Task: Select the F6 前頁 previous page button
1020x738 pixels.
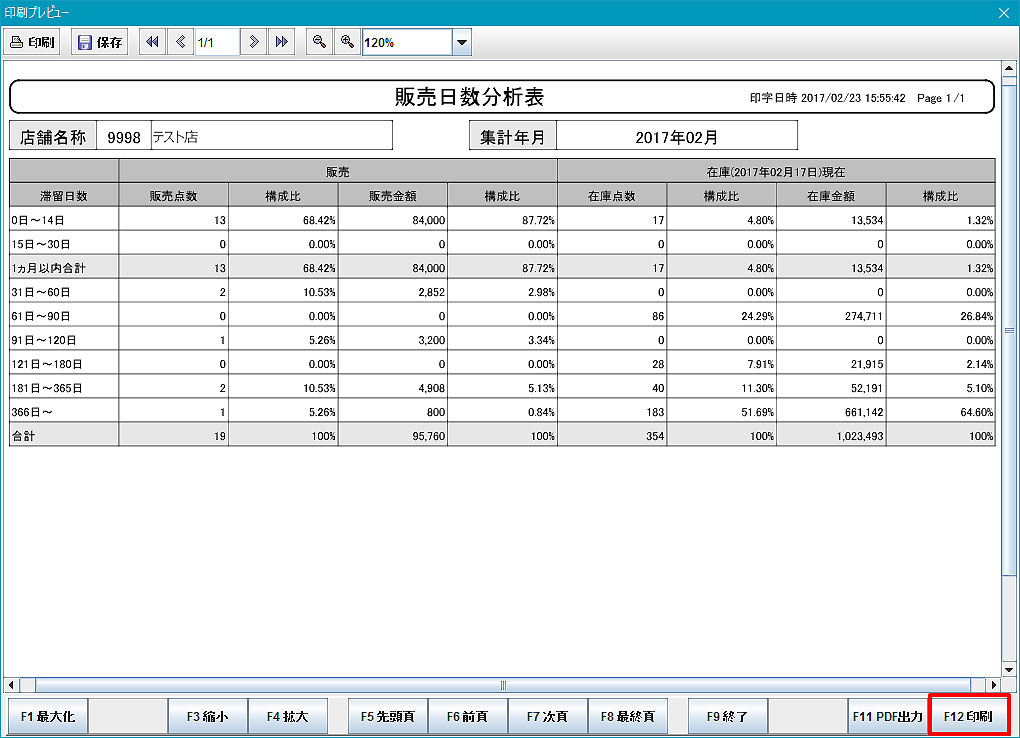Action: pos(467,716)
